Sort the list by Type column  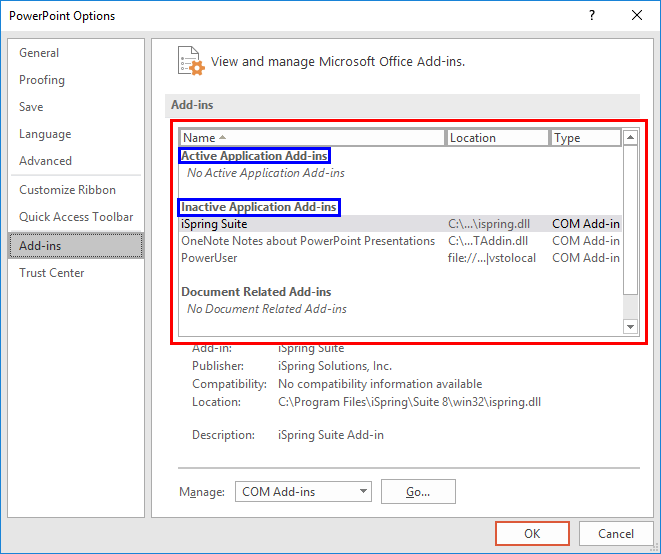point(586,138)
